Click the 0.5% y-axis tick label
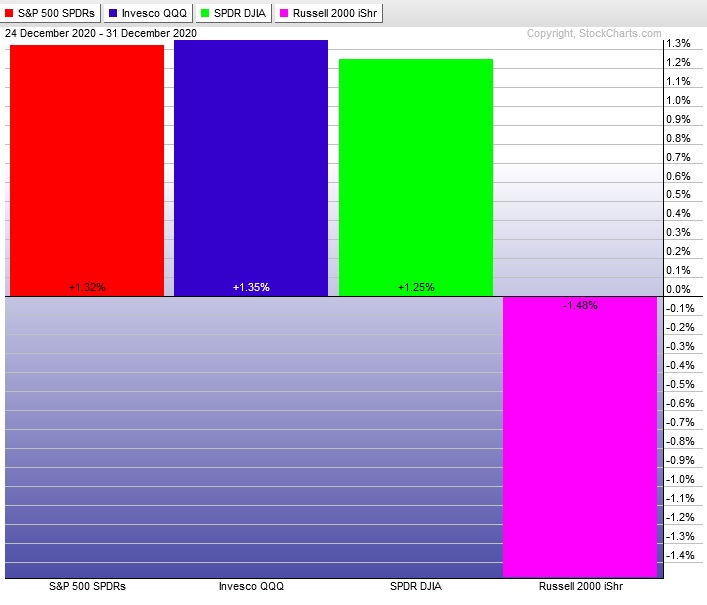 point(678,194)
